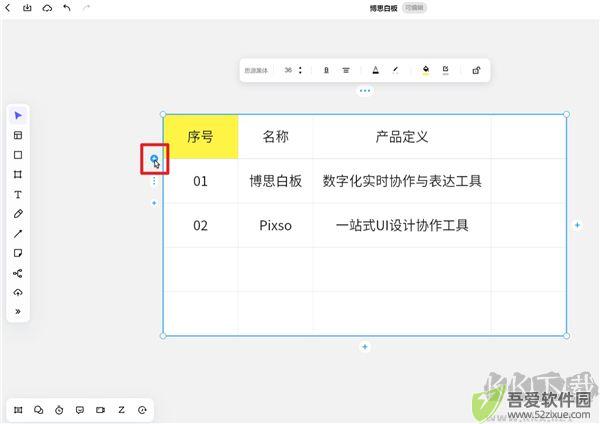Viewport: 600px width, 424px height.
Task: Click the font size 36 field
Action: [288, 70]
